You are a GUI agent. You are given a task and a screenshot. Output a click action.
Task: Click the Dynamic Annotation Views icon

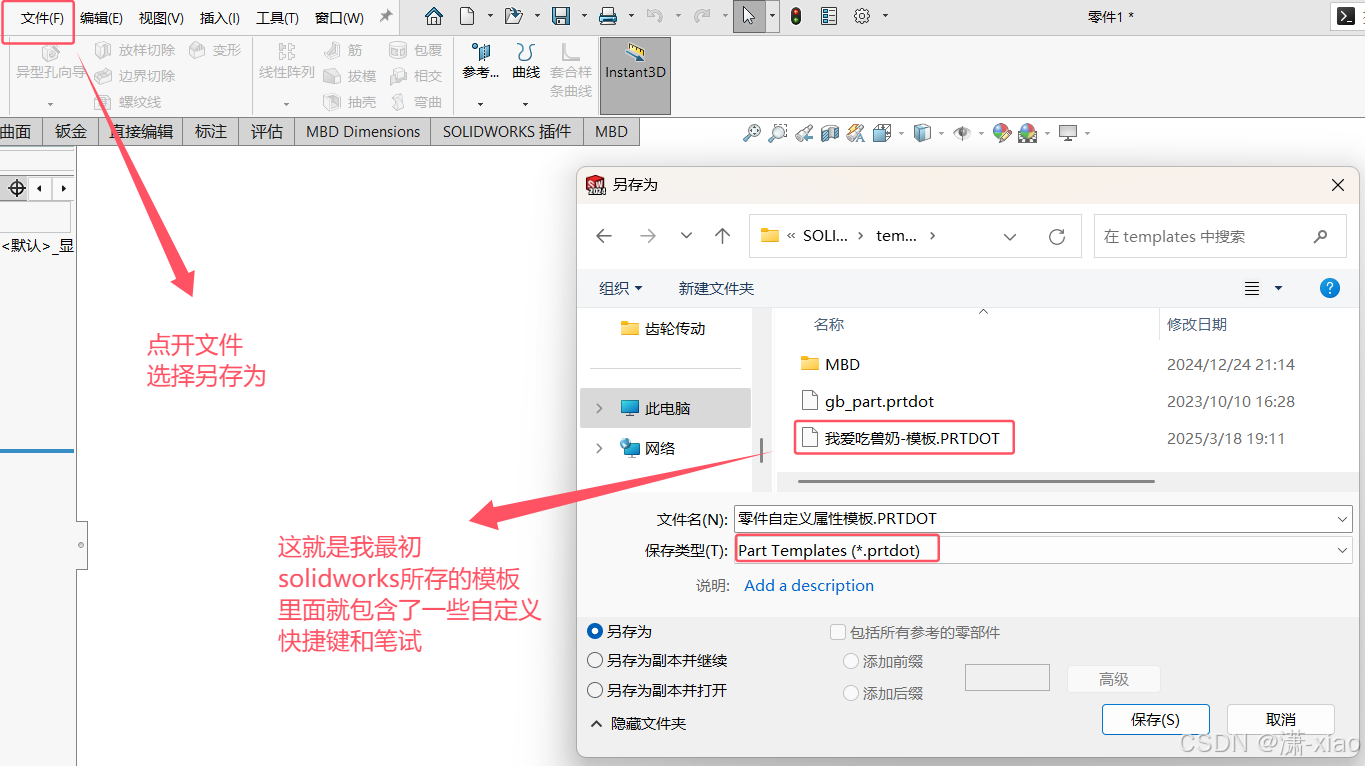click(x=855, y=133)
